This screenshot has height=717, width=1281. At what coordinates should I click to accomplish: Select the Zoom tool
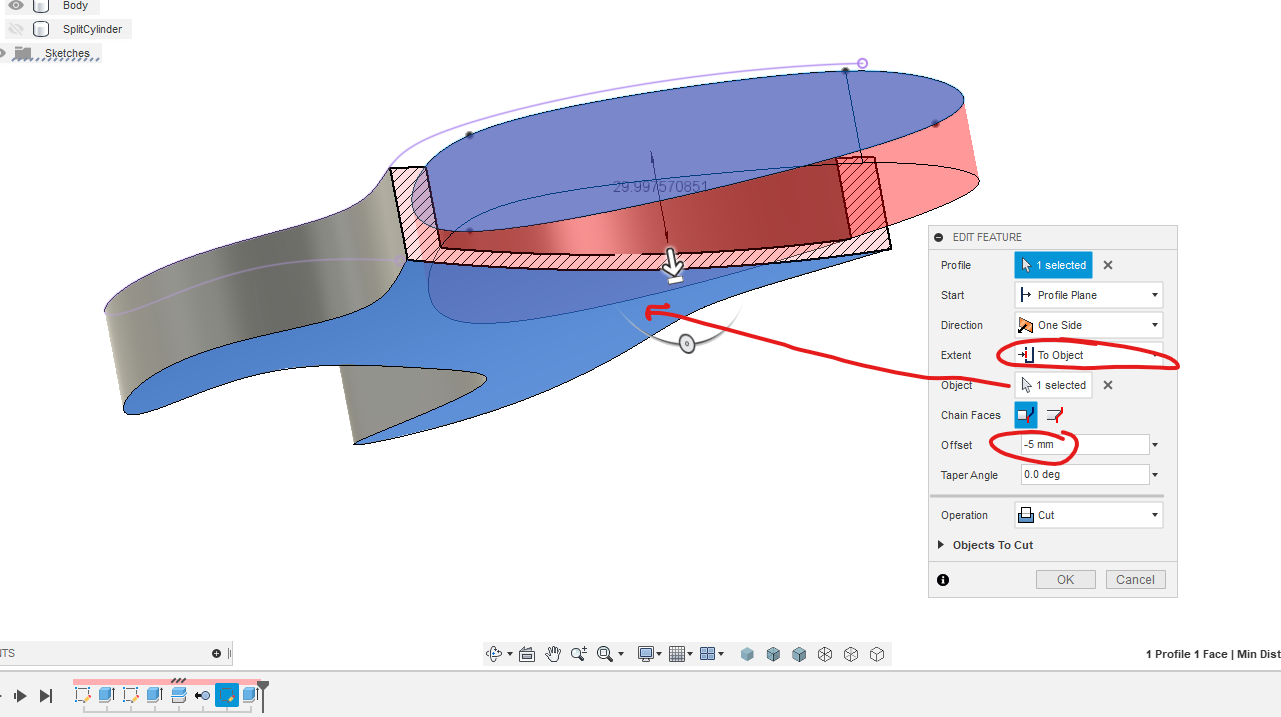(x=579, y=654)
